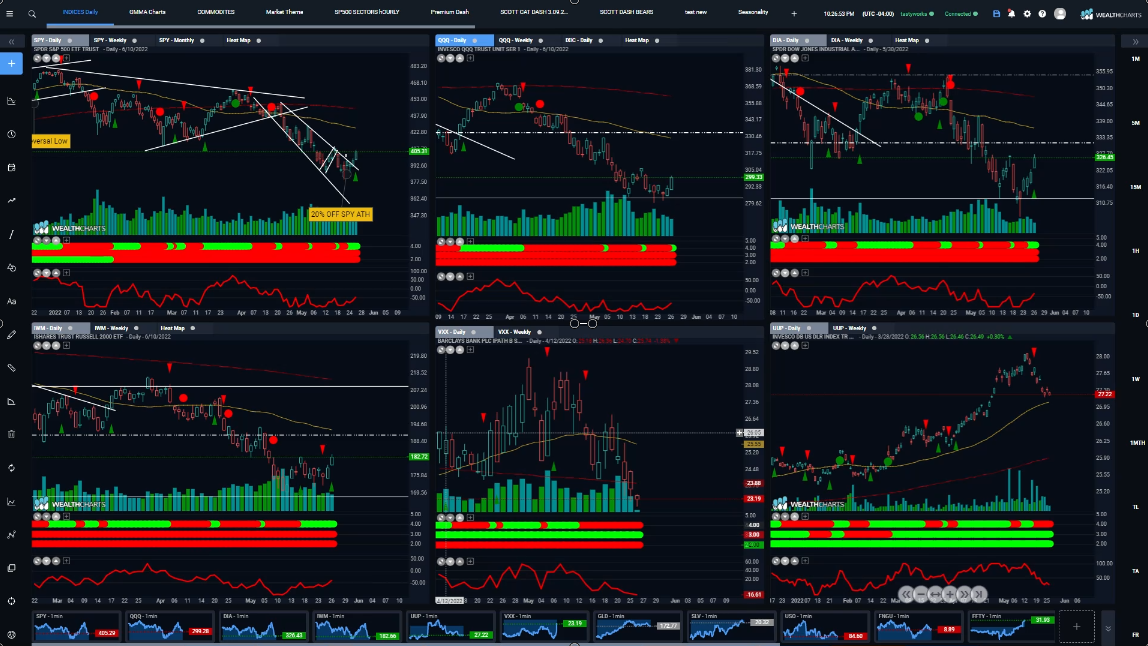Image resolution: width=1148 pixels, height=646 pixels.
Task: Click the blue save layout icon
Action: coord(996,14)
